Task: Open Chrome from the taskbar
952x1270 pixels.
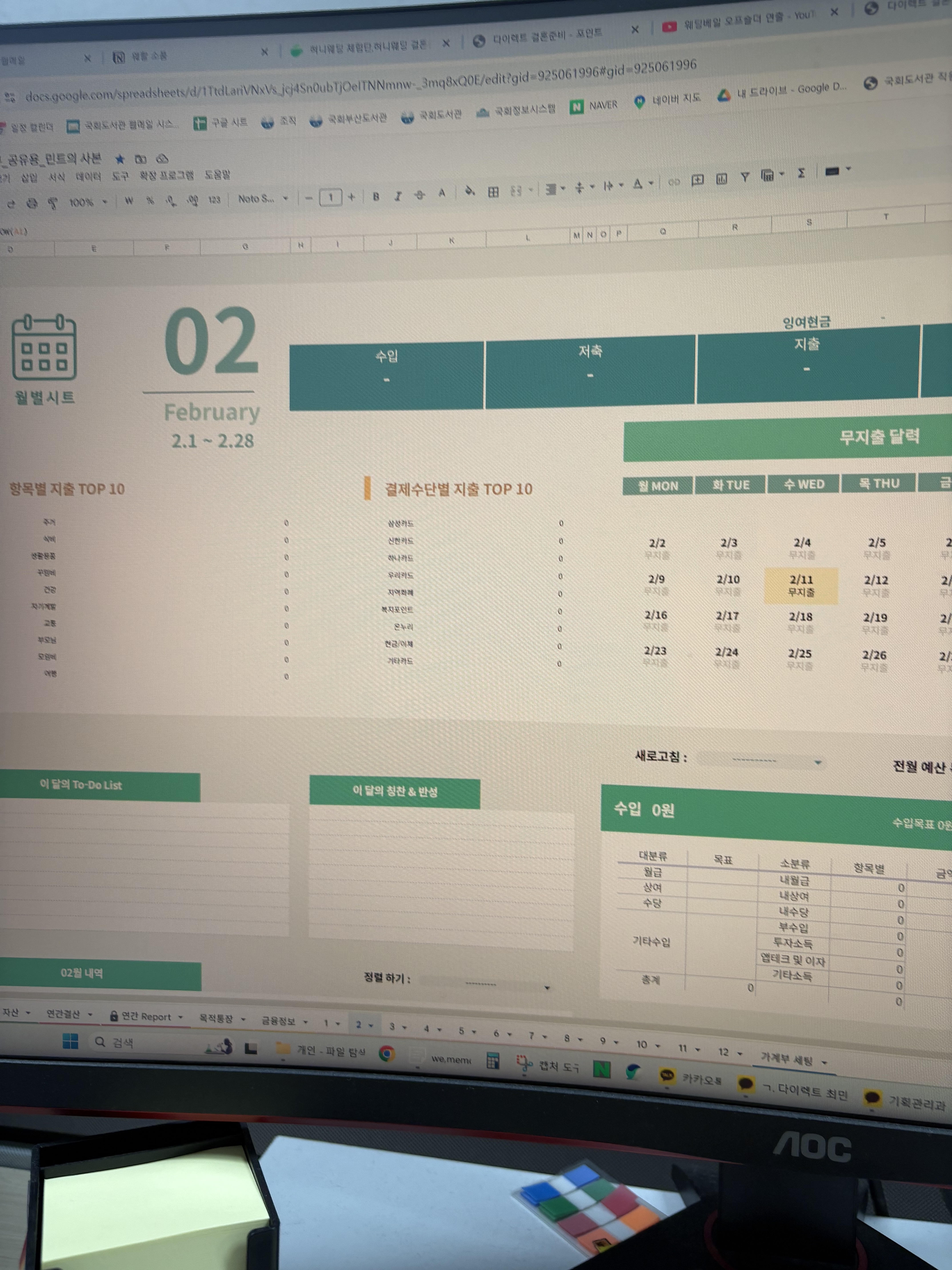Action: (386, 1053)
